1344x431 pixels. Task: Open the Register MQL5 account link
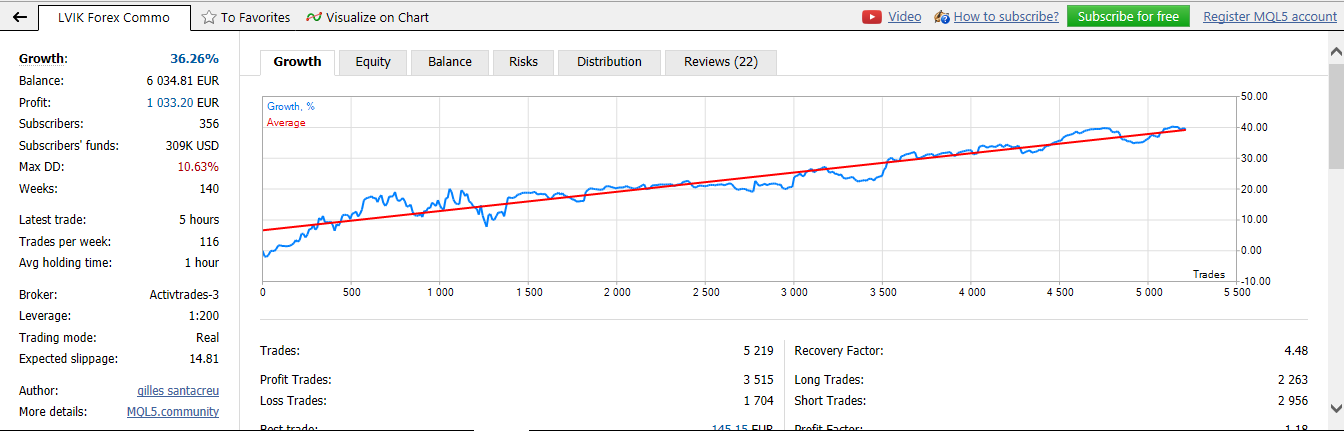tap(1269, 17)
